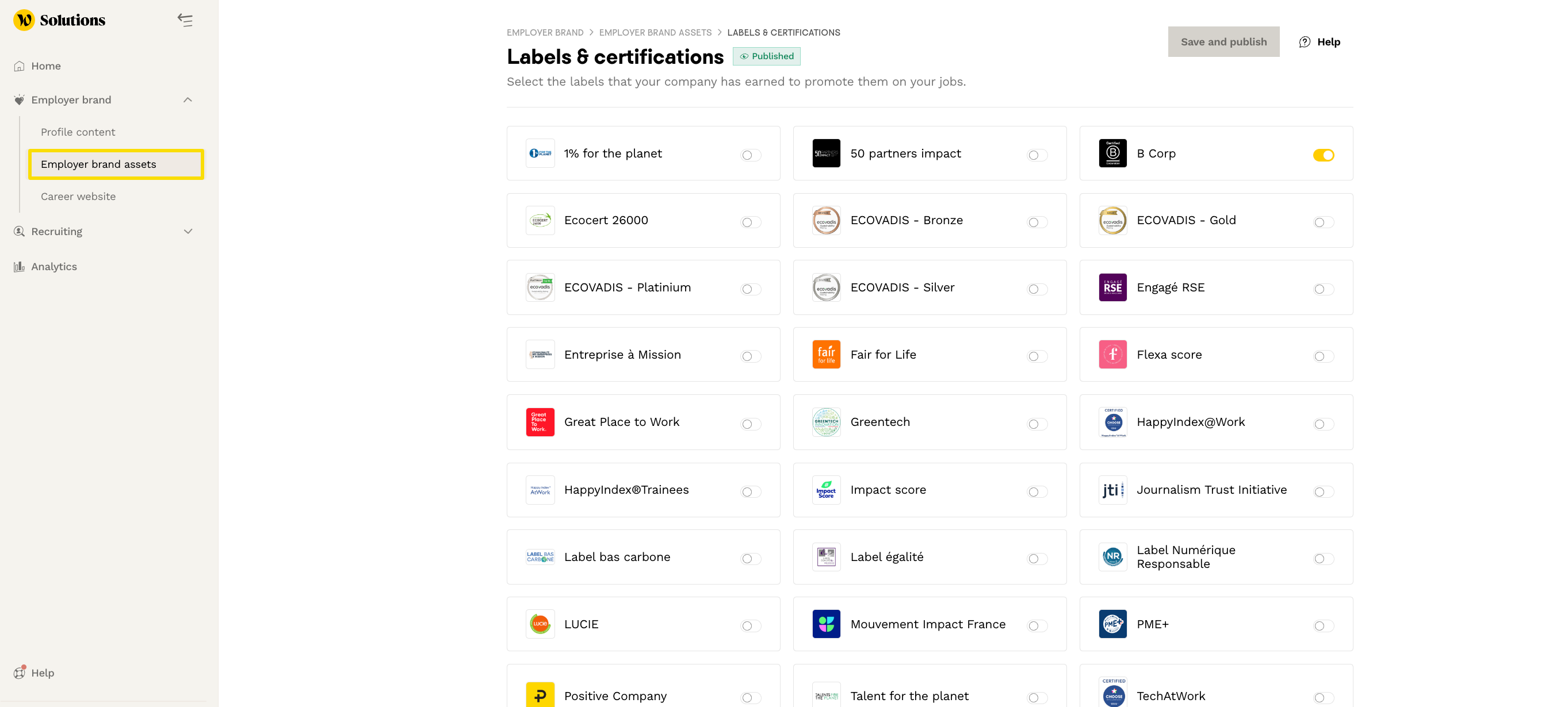
Task: Click the Great Place to Work logo
Action: pyautogui.click(x=540, y=422)
